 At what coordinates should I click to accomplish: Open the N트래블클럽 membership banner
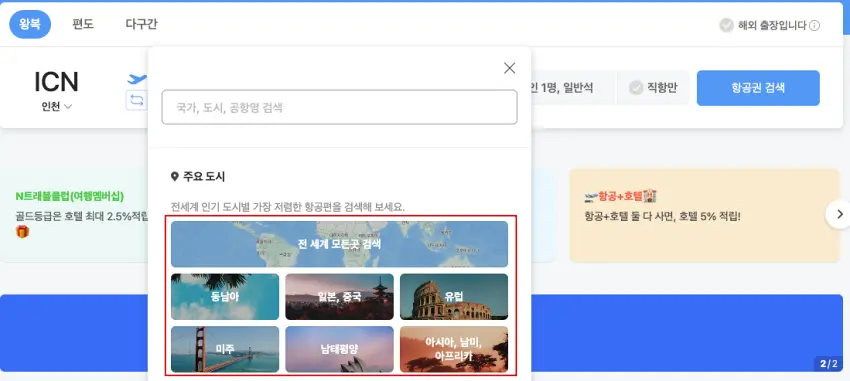tap(75, 215)
